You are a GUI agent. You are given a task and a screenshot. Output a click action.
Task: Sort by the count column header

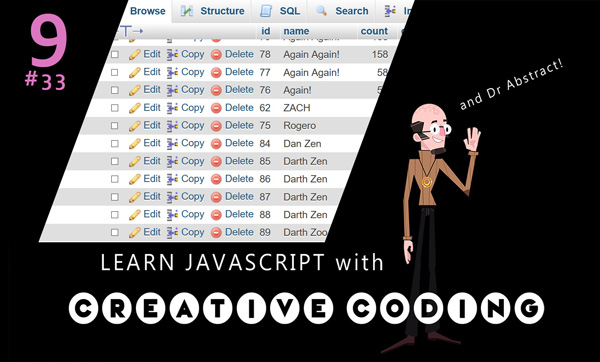click(374, 31)
